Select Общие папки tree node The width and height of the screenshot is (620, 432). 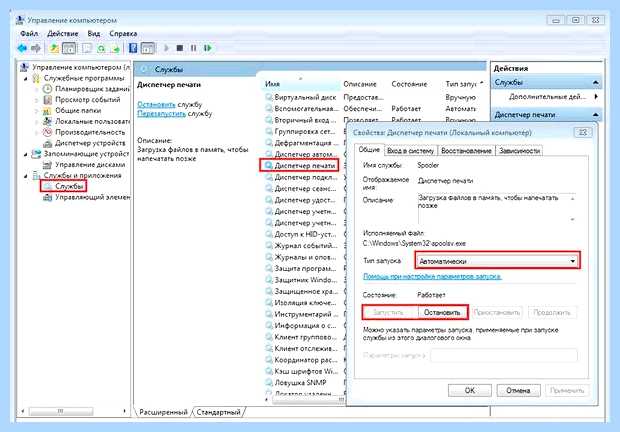(78, 111)
